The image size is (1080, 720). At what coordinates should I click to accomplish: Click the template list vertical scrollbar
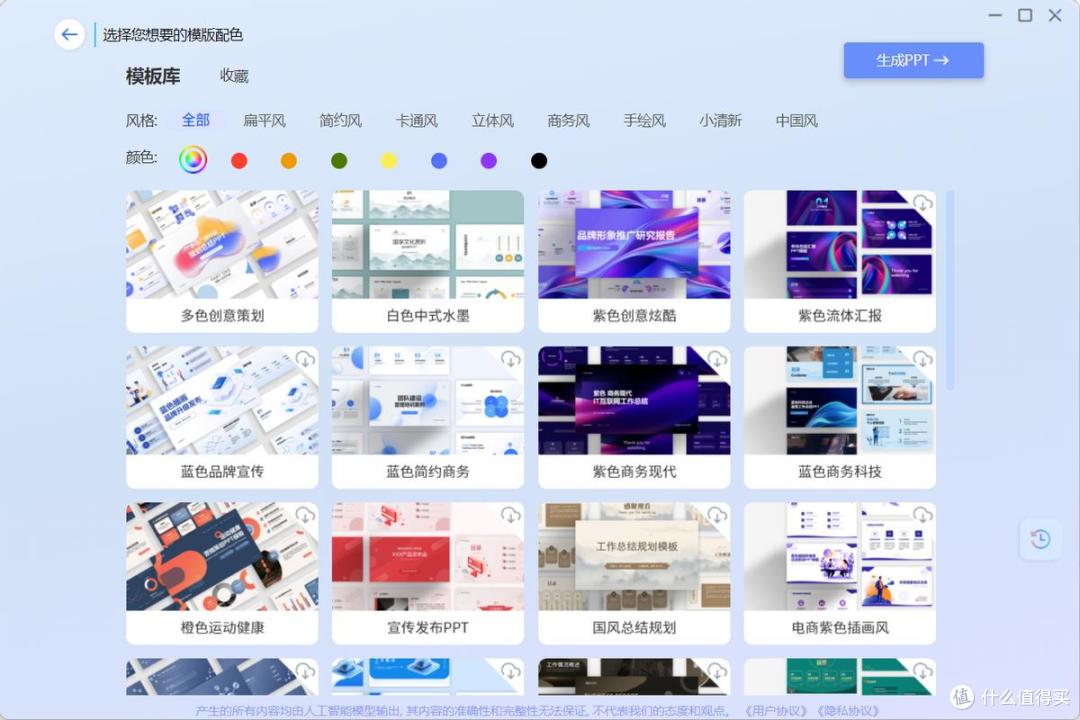coord(950,290)
